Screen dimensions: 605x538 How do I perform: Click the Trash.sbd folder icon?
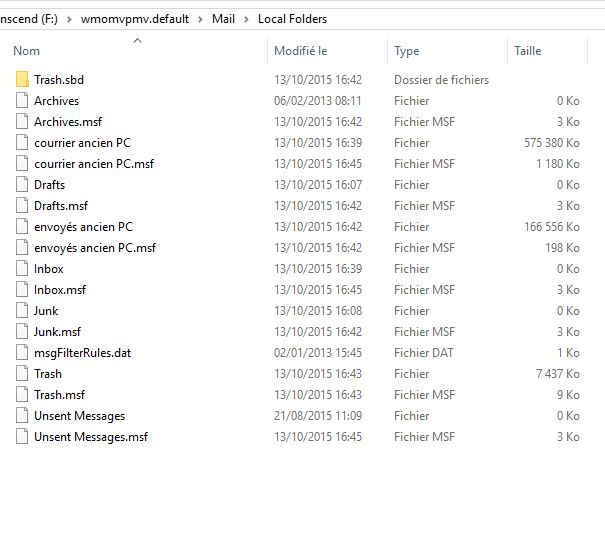pos(23,80)
